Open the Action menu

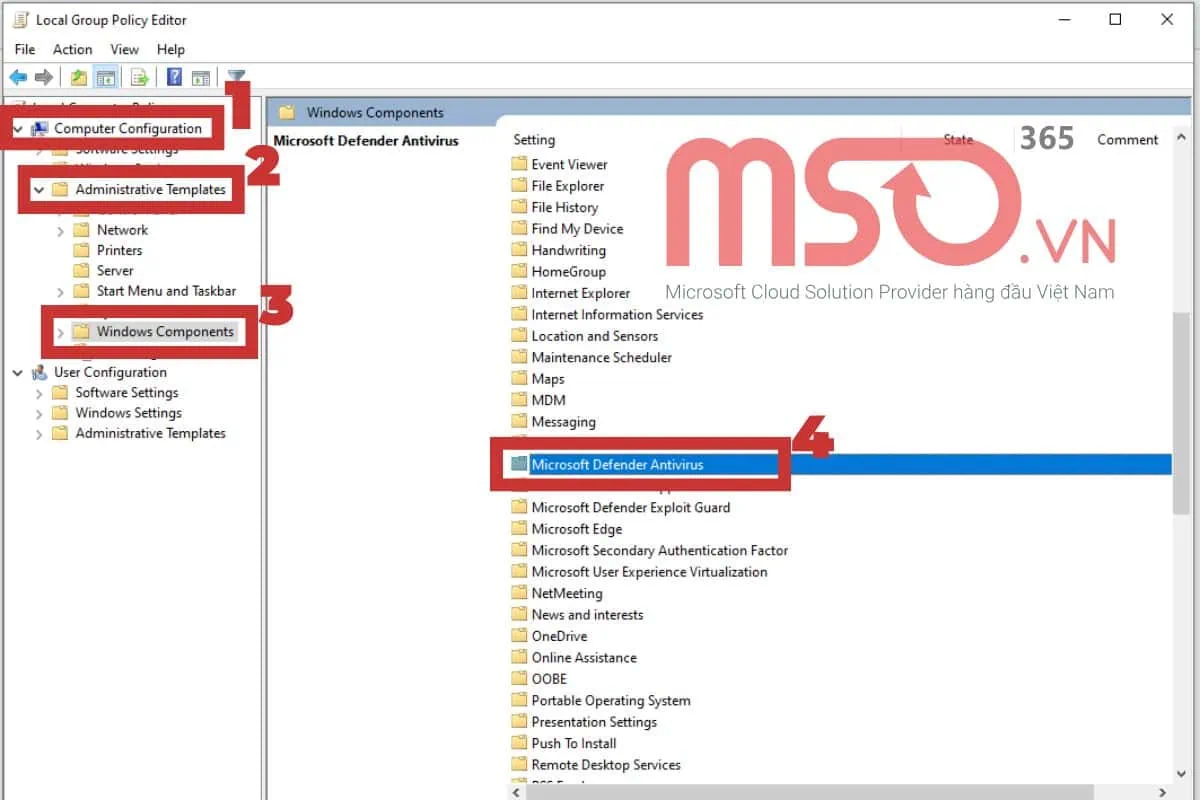(72, 49)
